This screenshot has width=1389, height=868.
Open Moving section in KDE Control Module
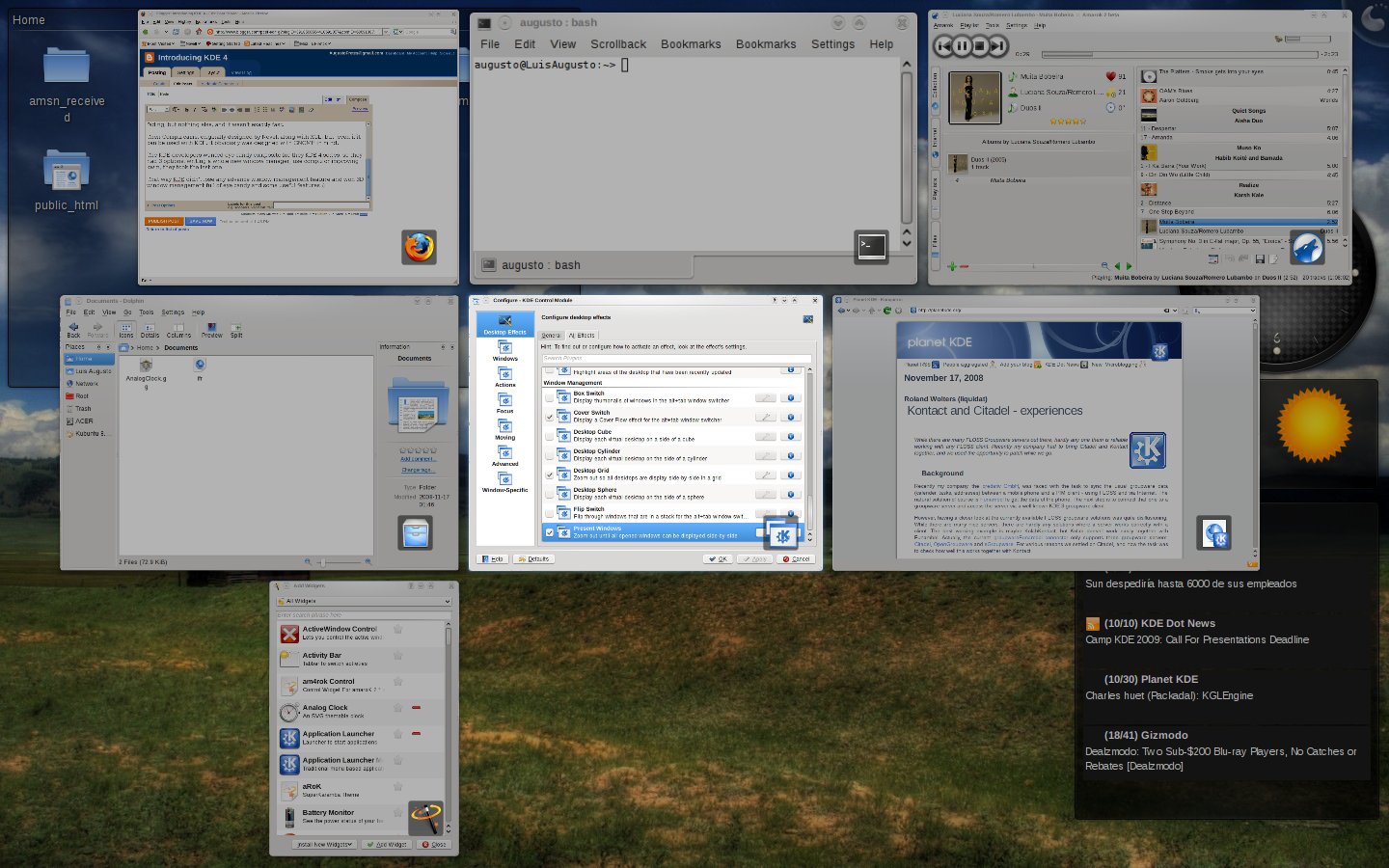(x=505, y=429)
